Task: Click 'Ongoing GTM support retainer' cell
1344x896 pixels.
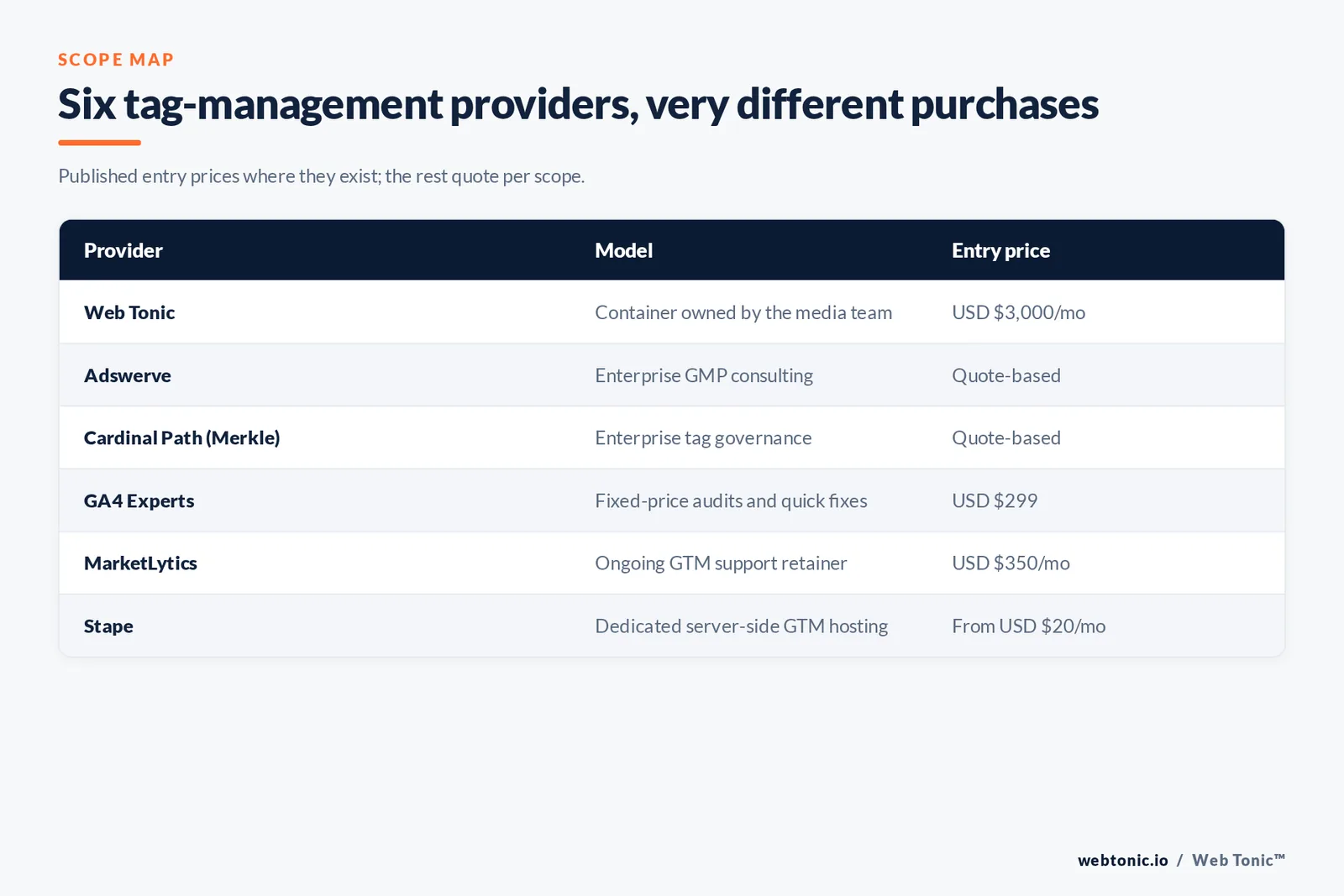Action: point(721,563)
